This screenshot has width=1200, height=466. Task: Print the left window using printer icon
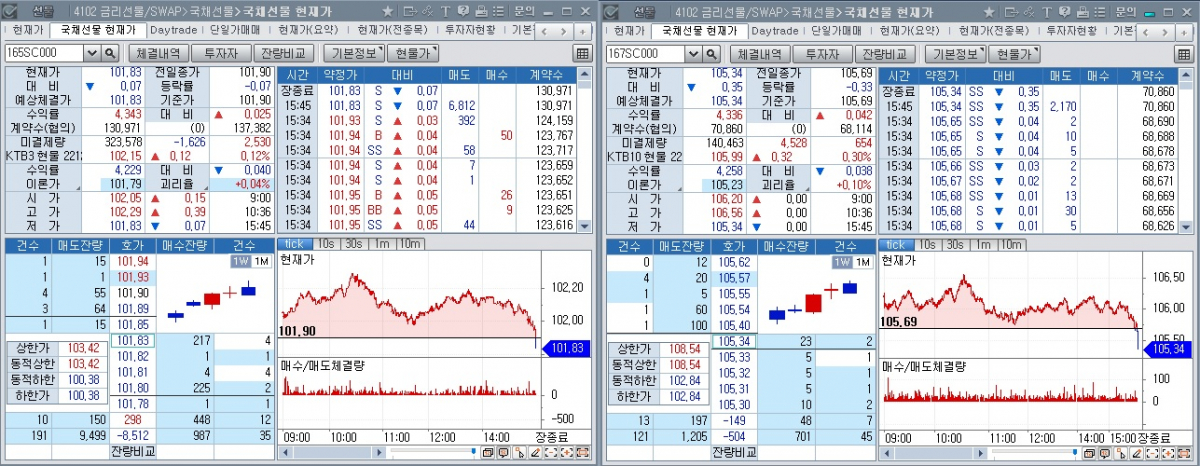pos(481,11)
